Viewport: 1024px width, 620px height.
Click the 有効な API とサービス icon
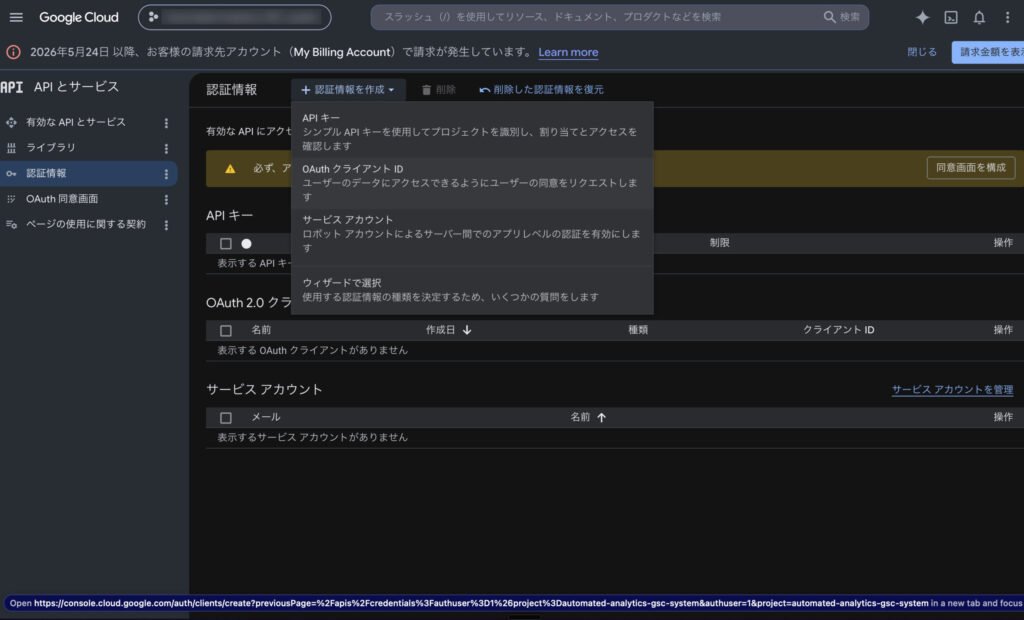click(11, 122)
